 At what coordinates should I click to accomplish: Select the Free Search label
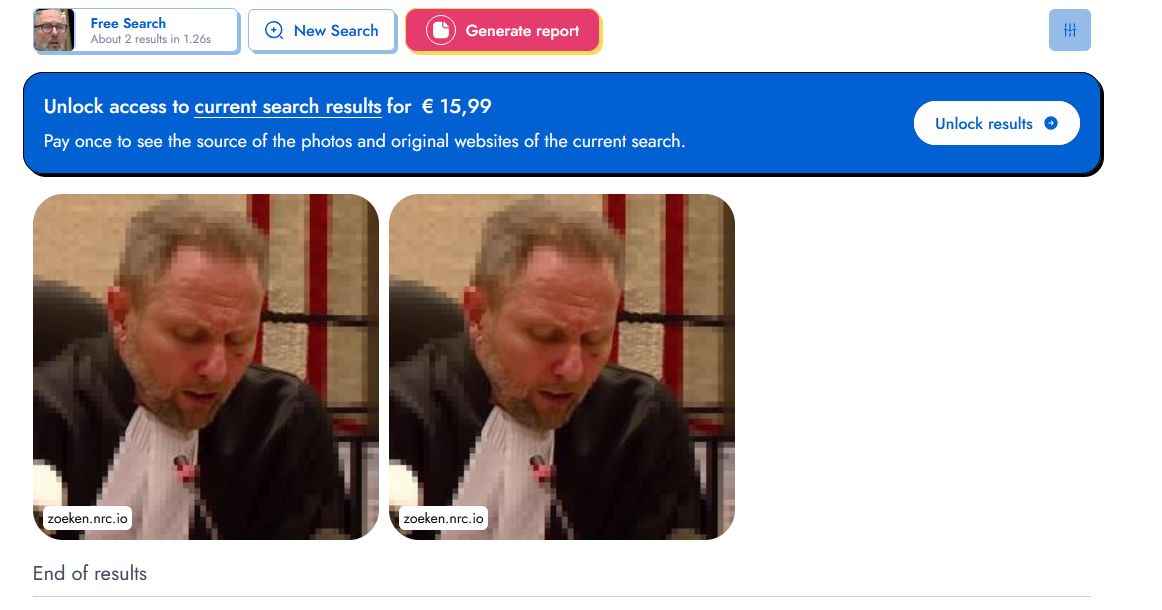(x=128, y=23)
